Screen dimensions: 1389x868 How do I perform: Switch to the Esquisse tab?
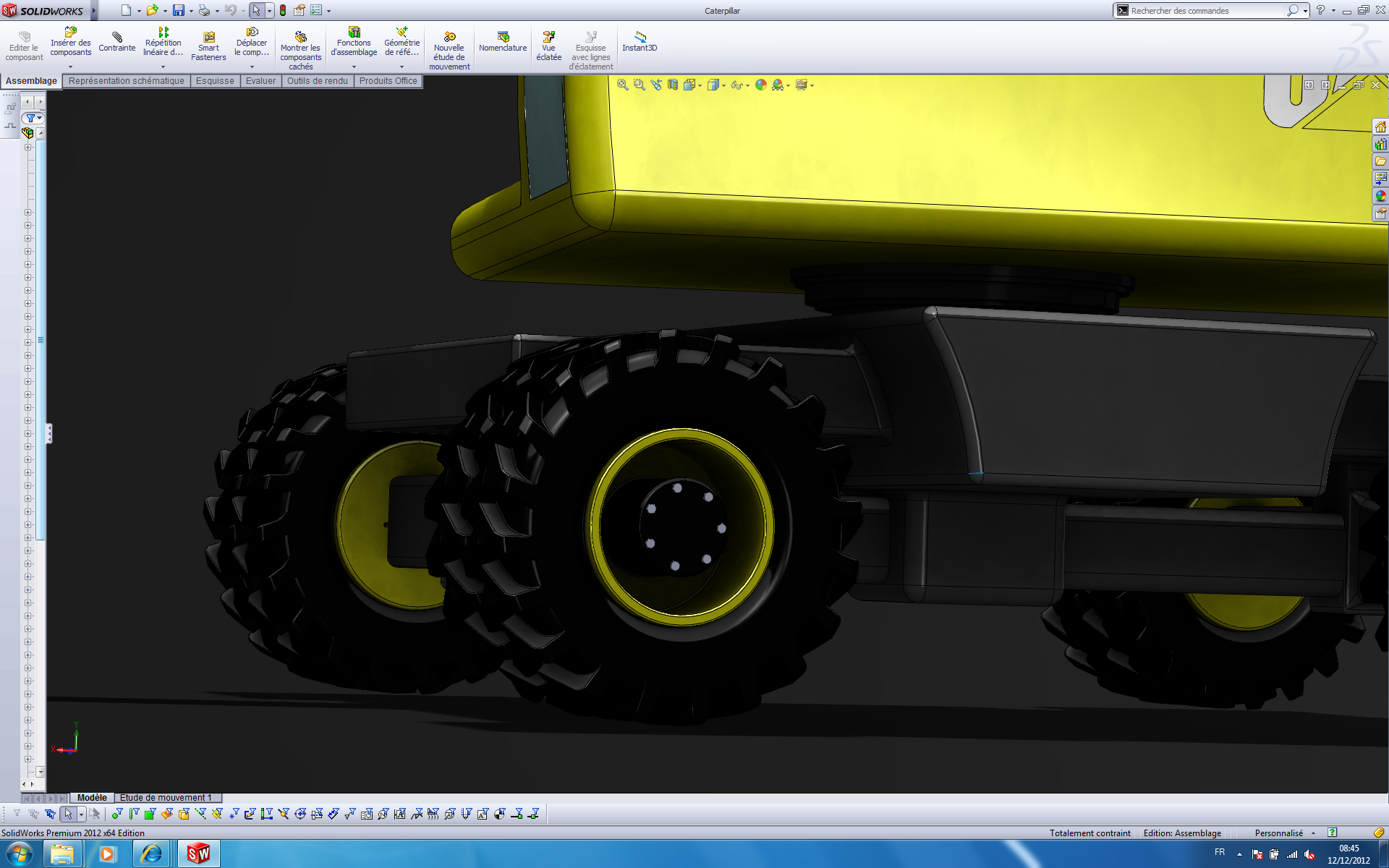pyautogui.click(x=215, y=81)
